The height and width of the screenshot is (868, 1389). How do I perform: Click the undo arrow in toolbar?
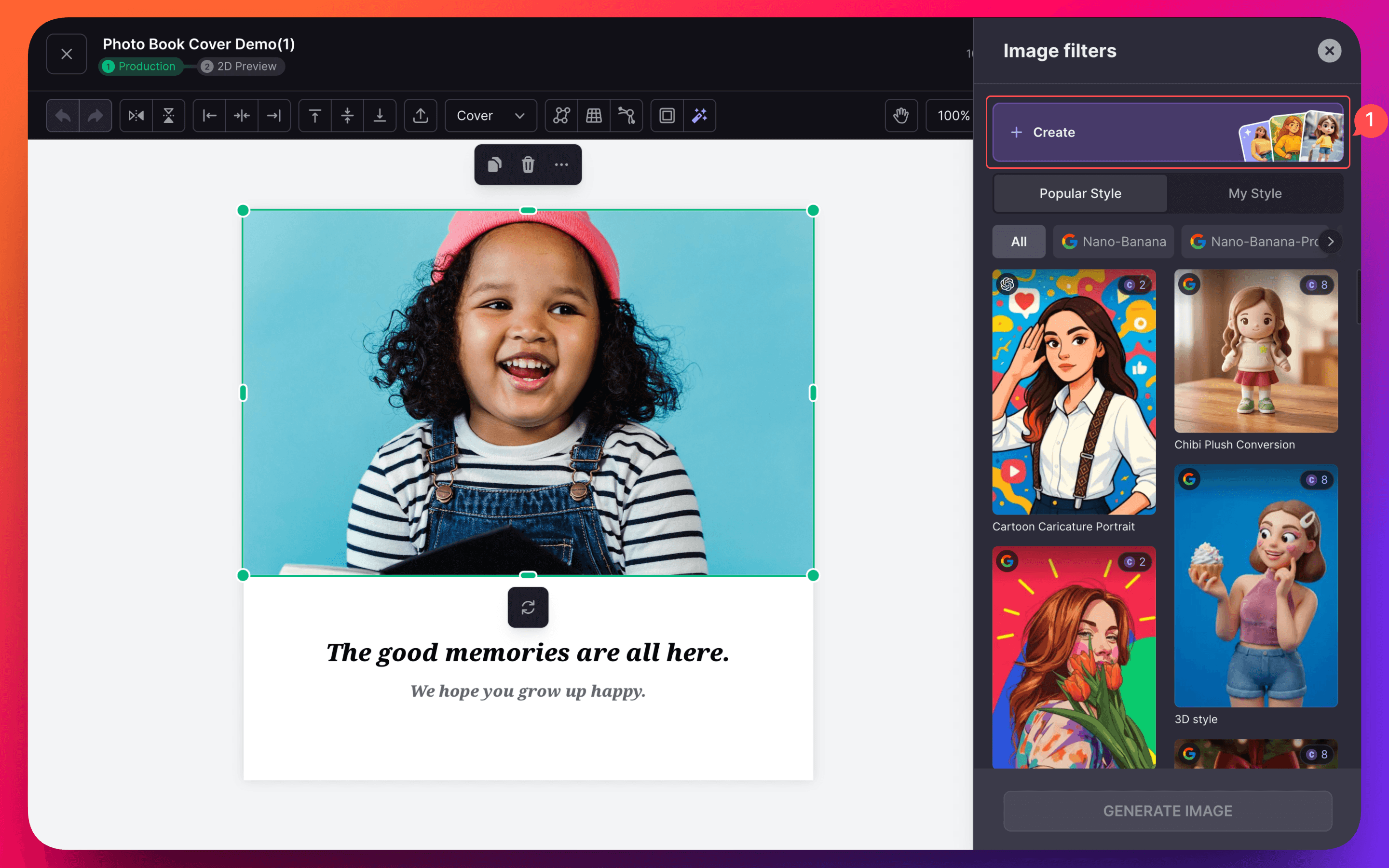(63, 115)
